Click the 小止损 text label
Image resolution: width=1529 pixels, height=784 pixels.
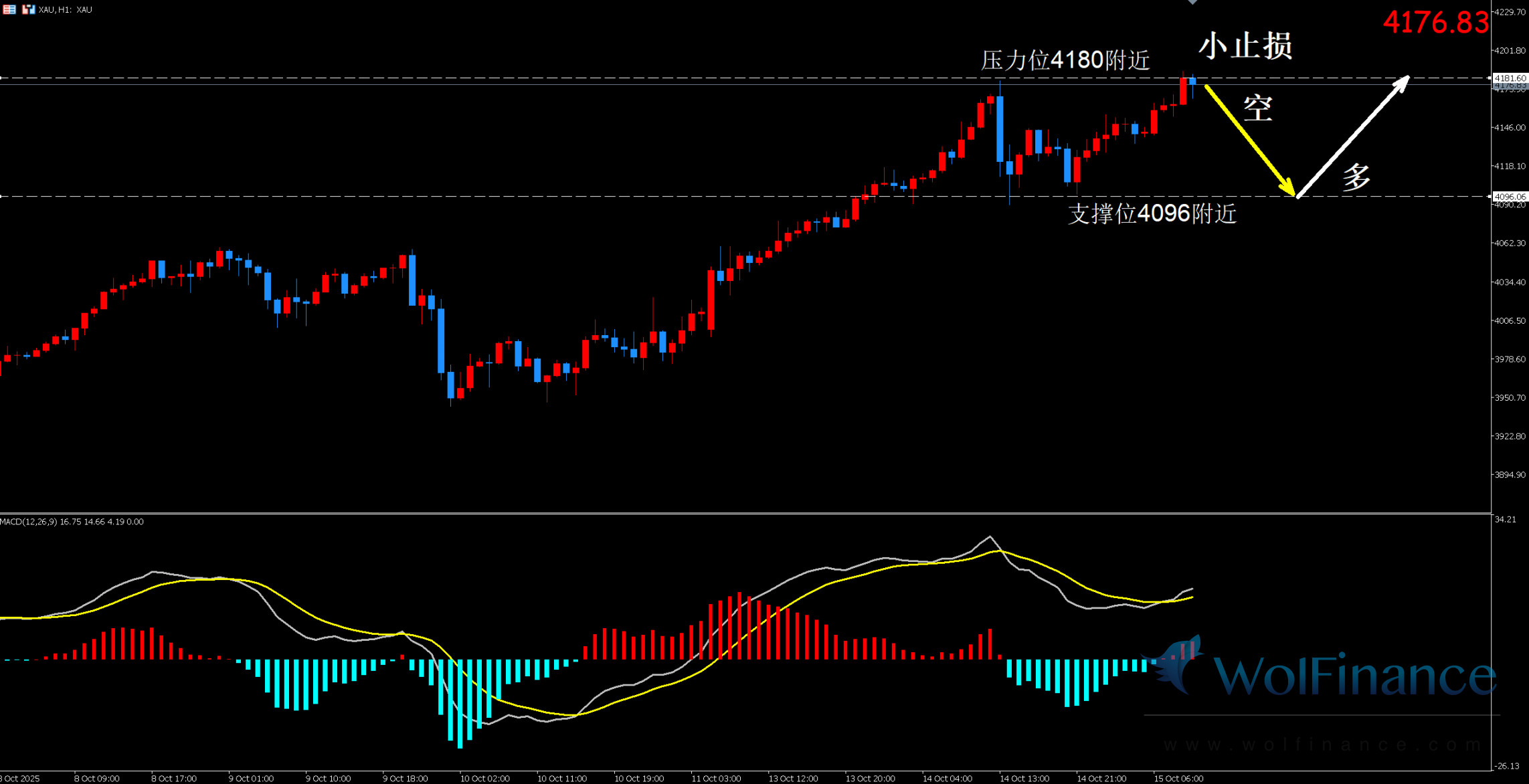point(1245,46)
